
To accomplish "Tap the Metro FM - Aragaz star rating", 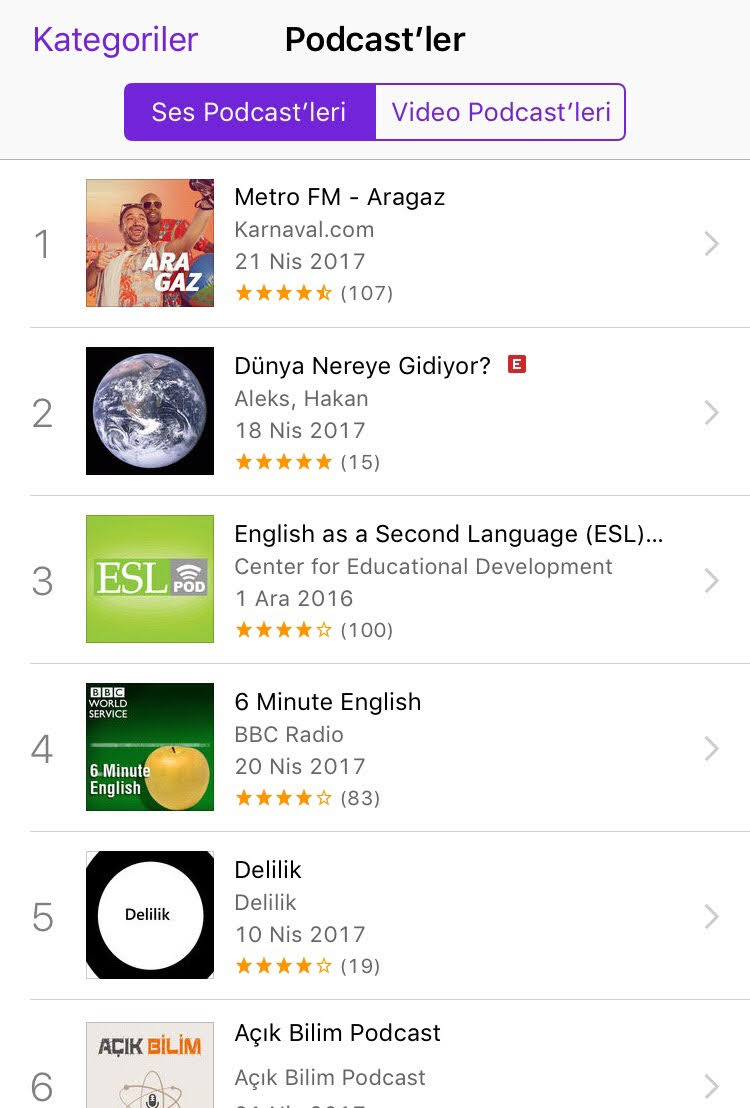I will coord(283,293).
